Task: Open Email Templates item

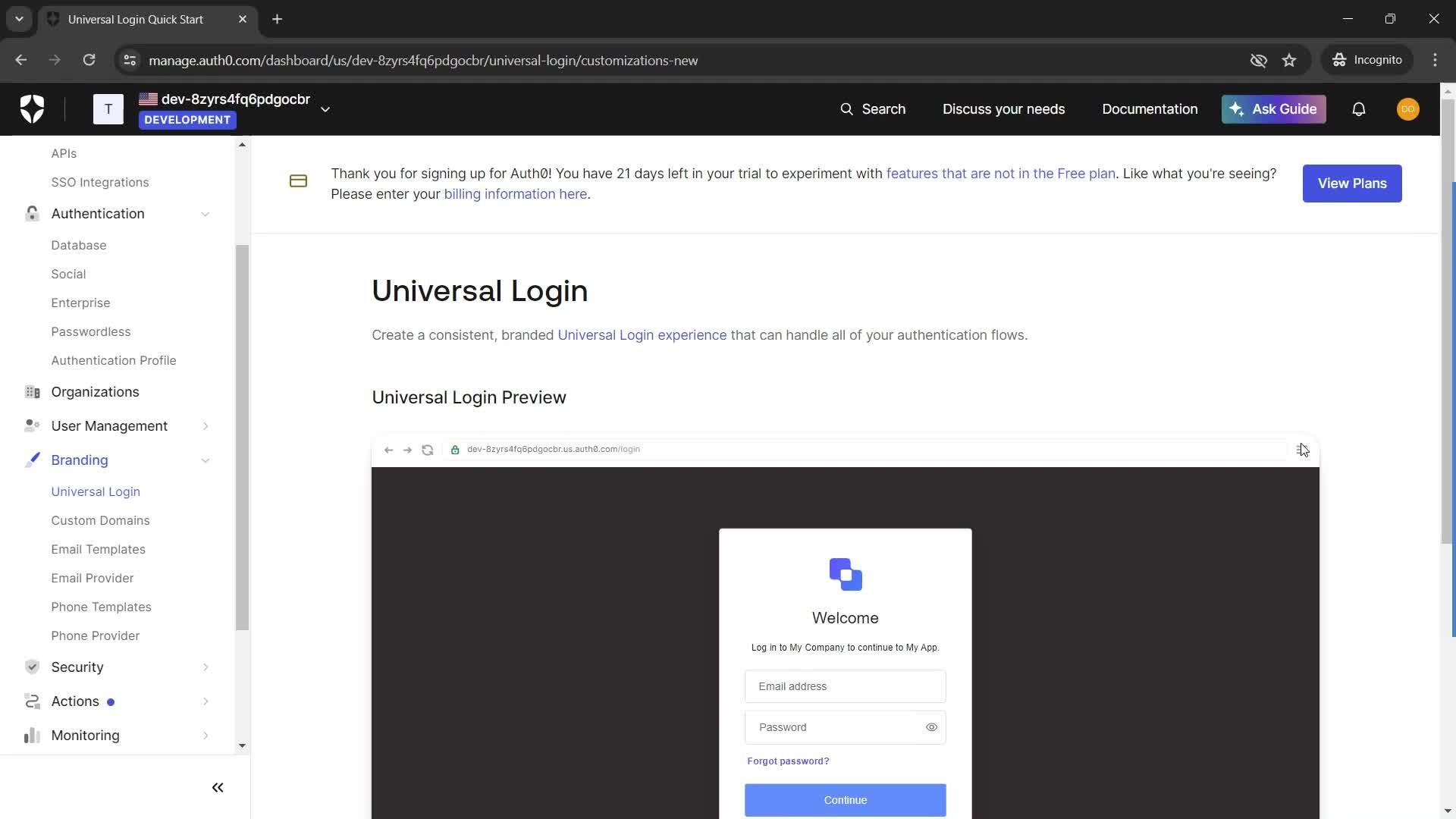Action: tap(98, 549)
